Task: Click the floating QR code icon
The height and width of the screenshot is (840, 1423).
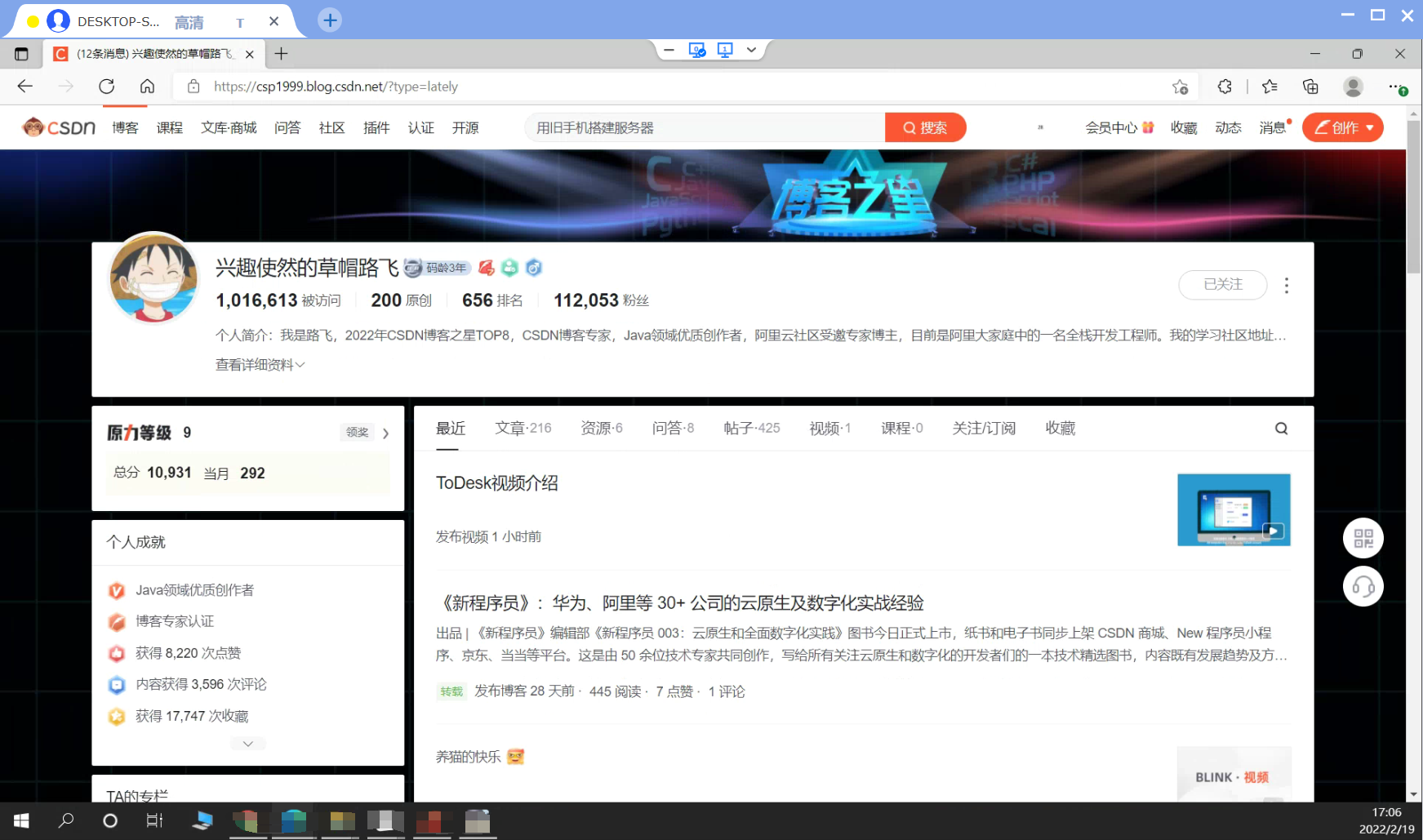Action: tap(1363, 539)
